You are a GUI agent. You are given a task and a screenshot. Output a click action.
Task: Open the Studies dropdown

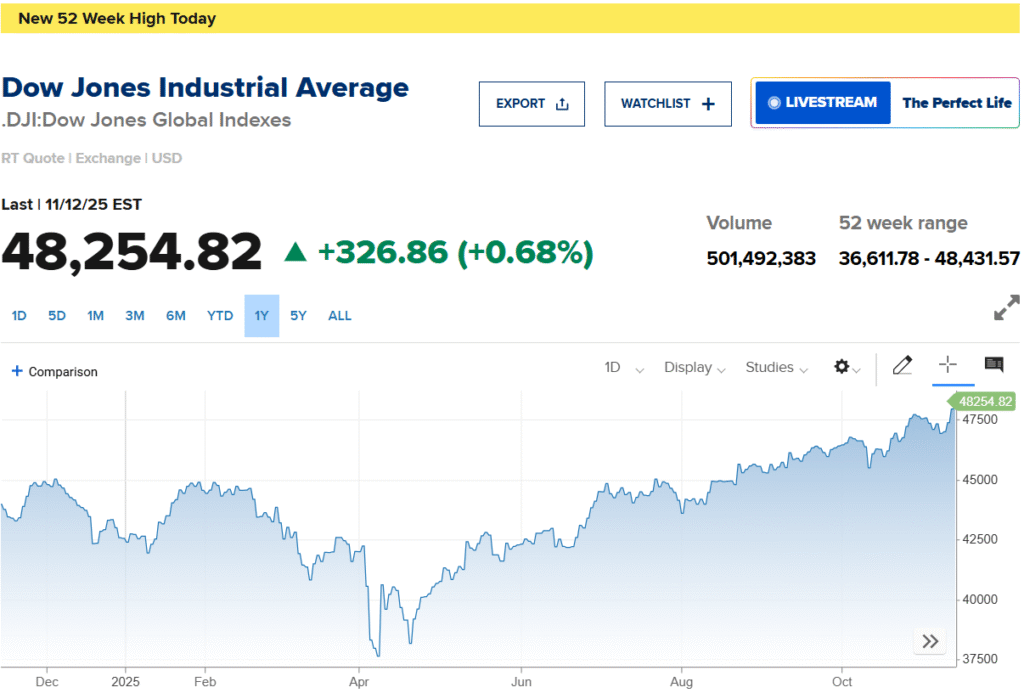[x=776, y=368]
